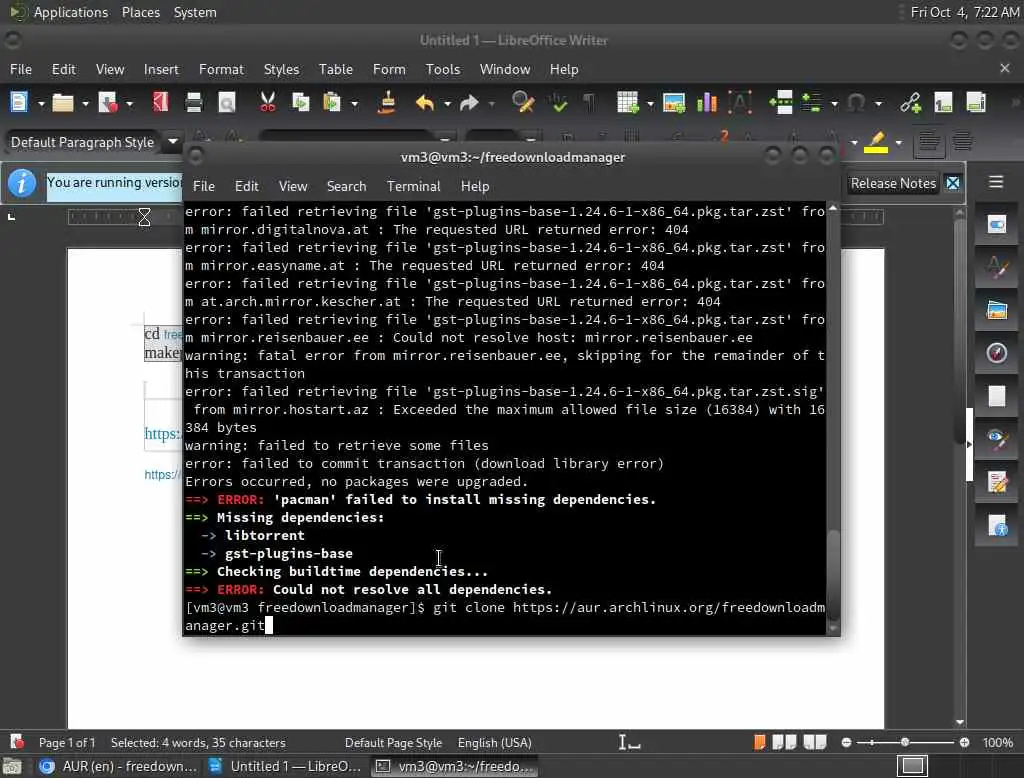Open Terminal menu in terminal window

click(x=413, y=186)
